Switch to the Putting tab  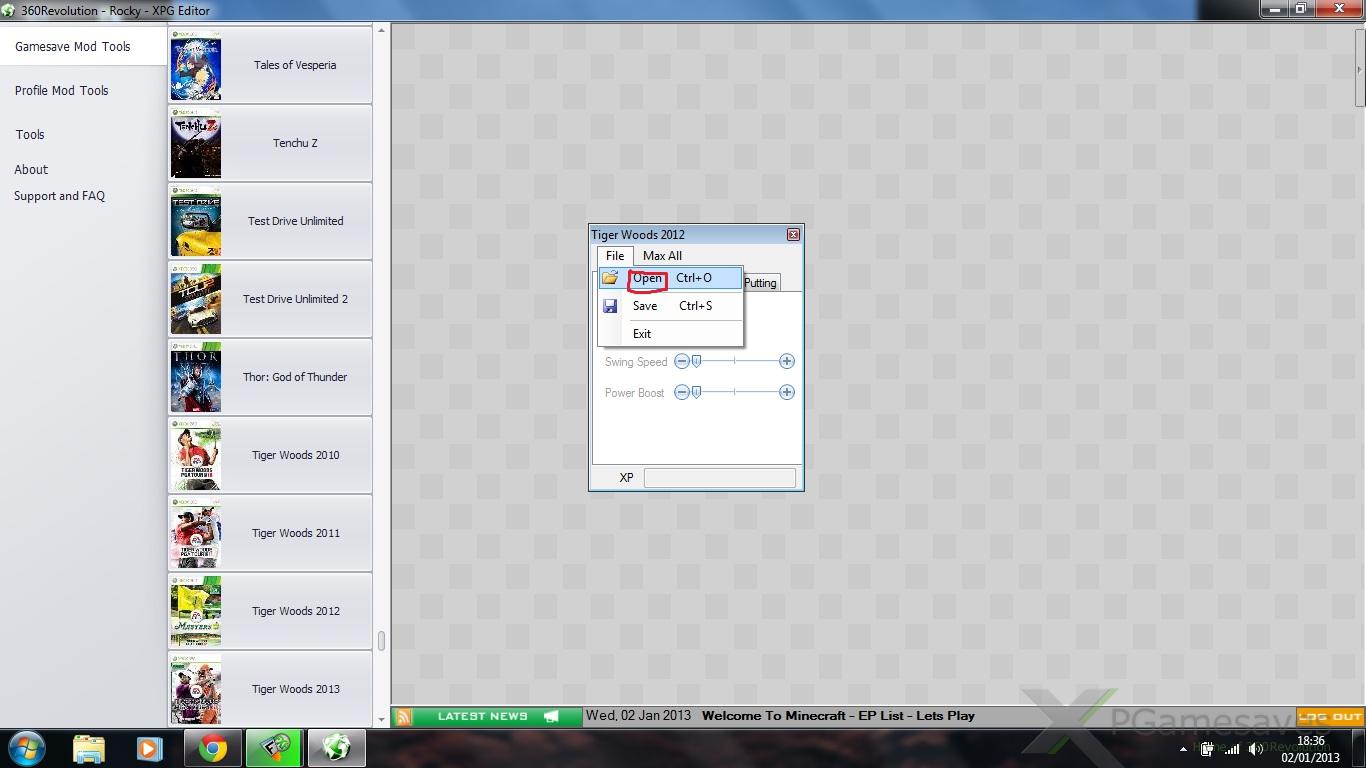pyautogui.click(x=760, y=283)
